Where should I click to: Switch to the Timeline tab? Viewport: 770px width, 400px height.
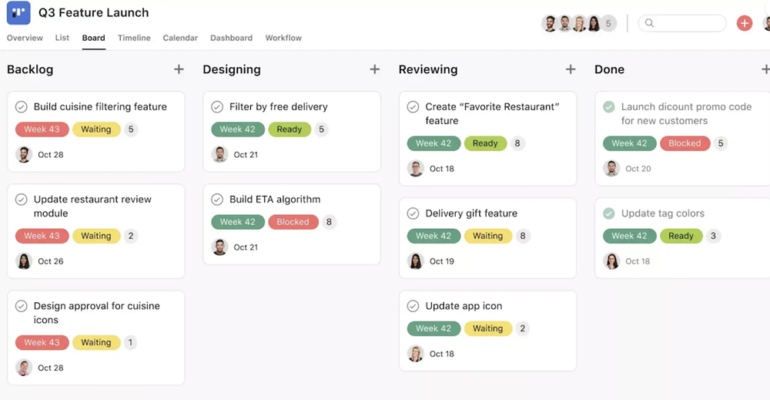[x=134, y=38]
